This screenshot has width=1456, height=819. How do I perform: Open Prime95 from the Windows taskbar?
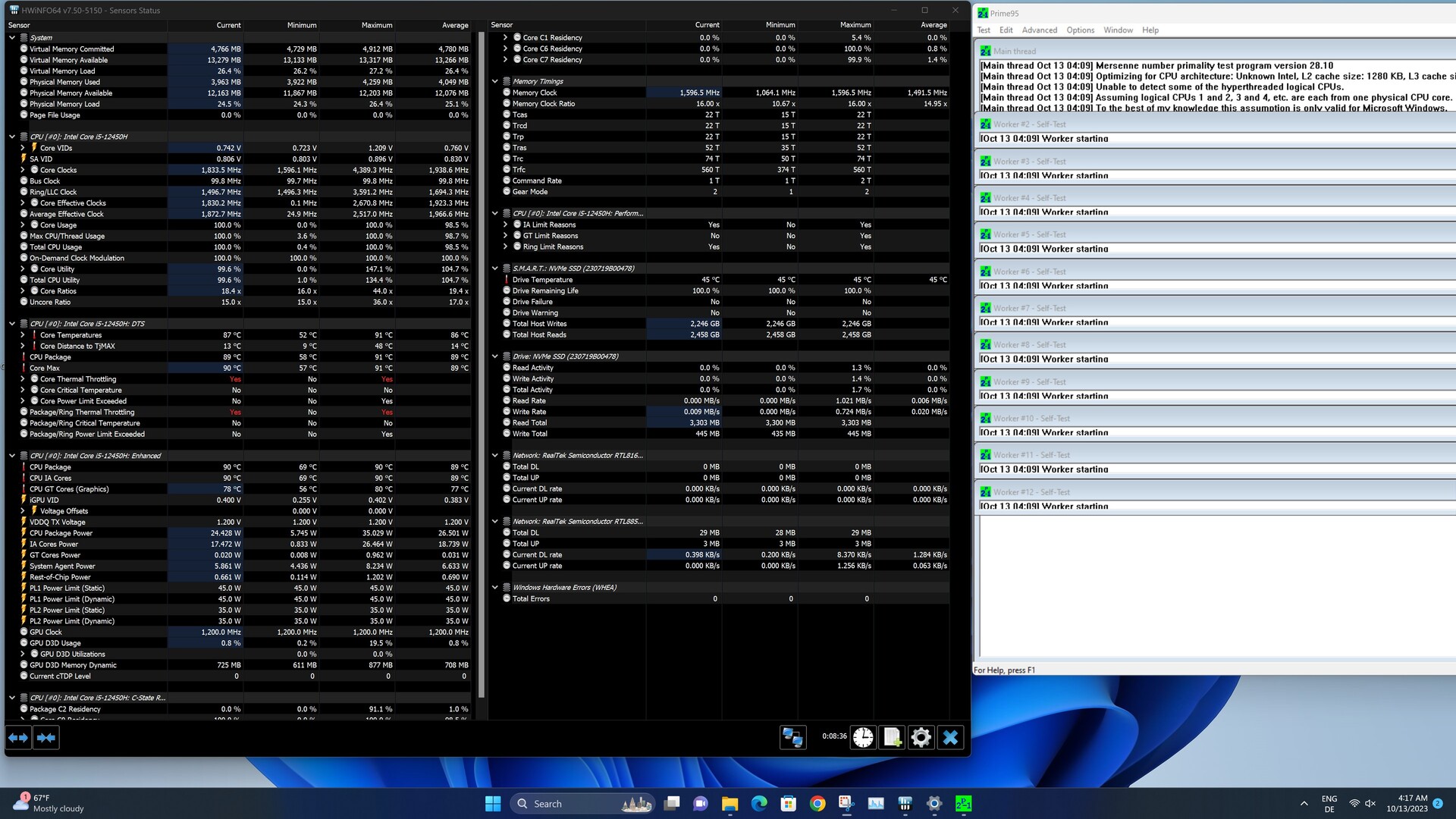[x=963, y=804]
